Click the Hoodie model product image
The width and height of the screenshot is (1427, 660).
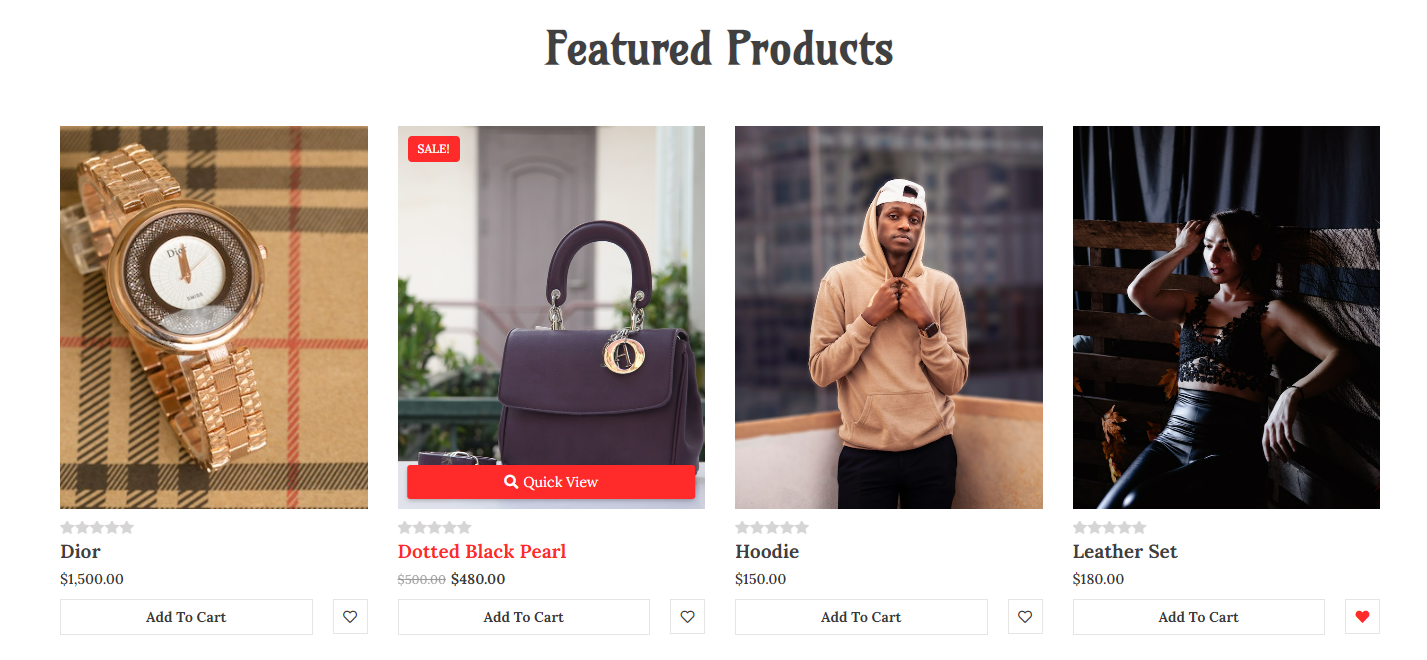pos(889,317)
